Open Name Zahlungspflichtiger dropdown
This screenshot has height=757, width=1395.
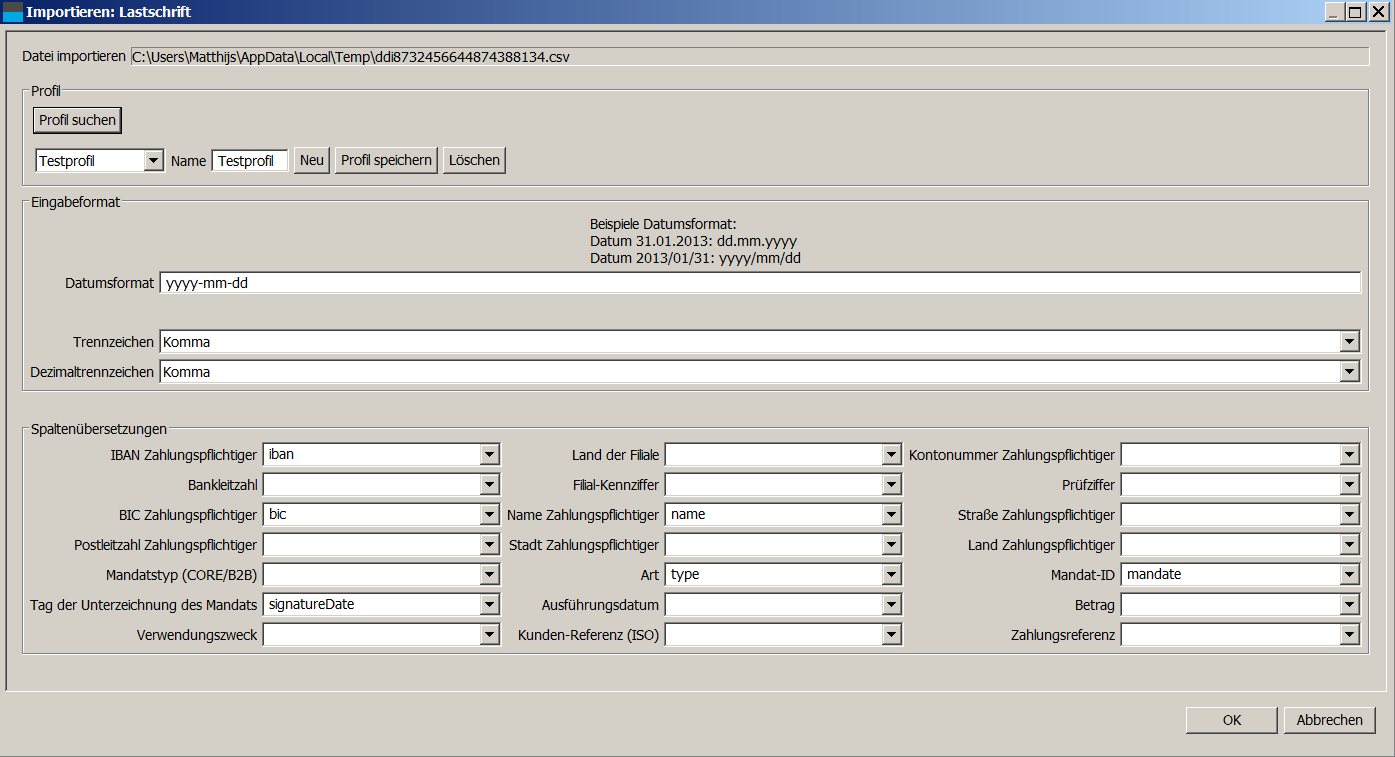pos(783,515)
